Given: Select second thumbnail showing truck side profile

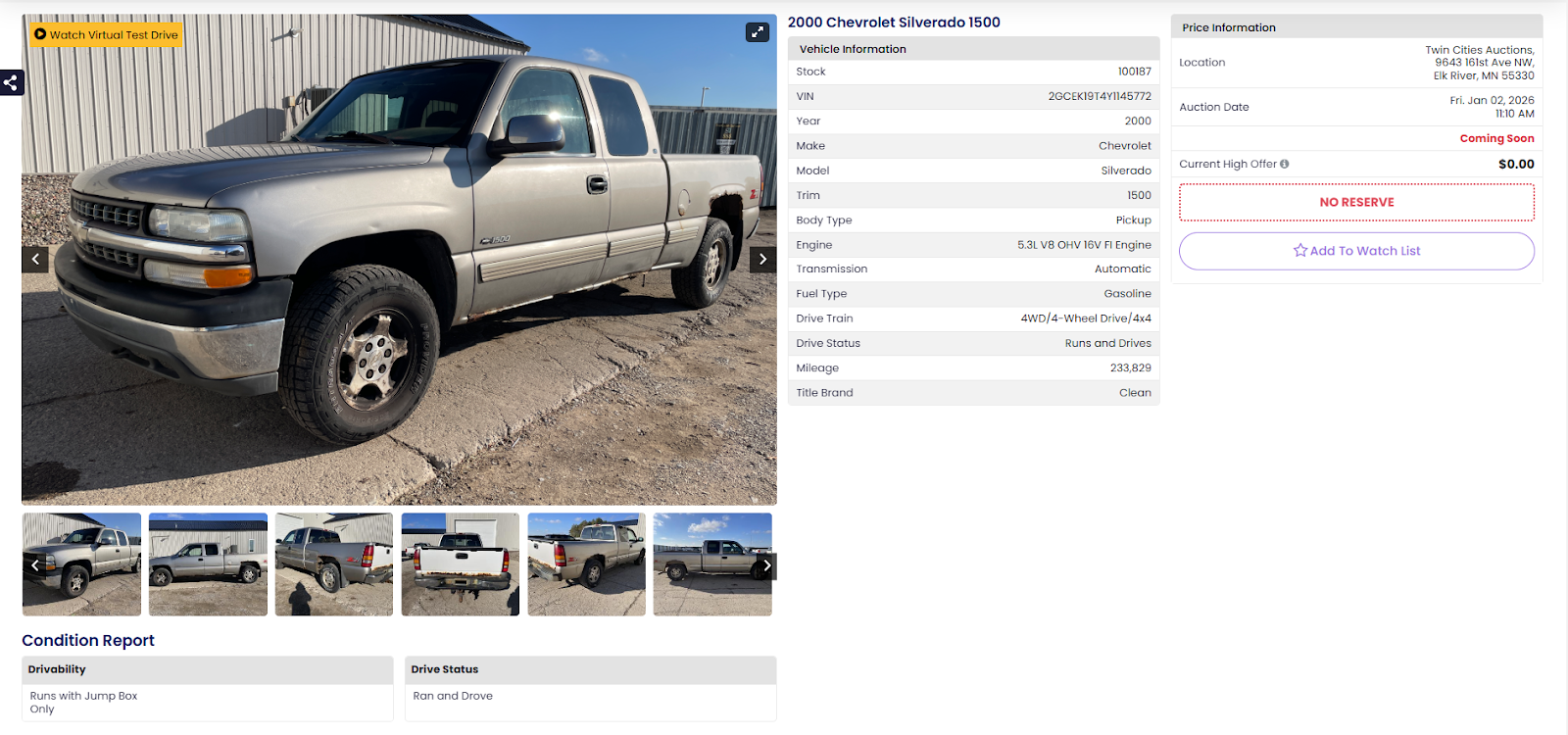Looking at the screenshot, I should click(208, 564).
